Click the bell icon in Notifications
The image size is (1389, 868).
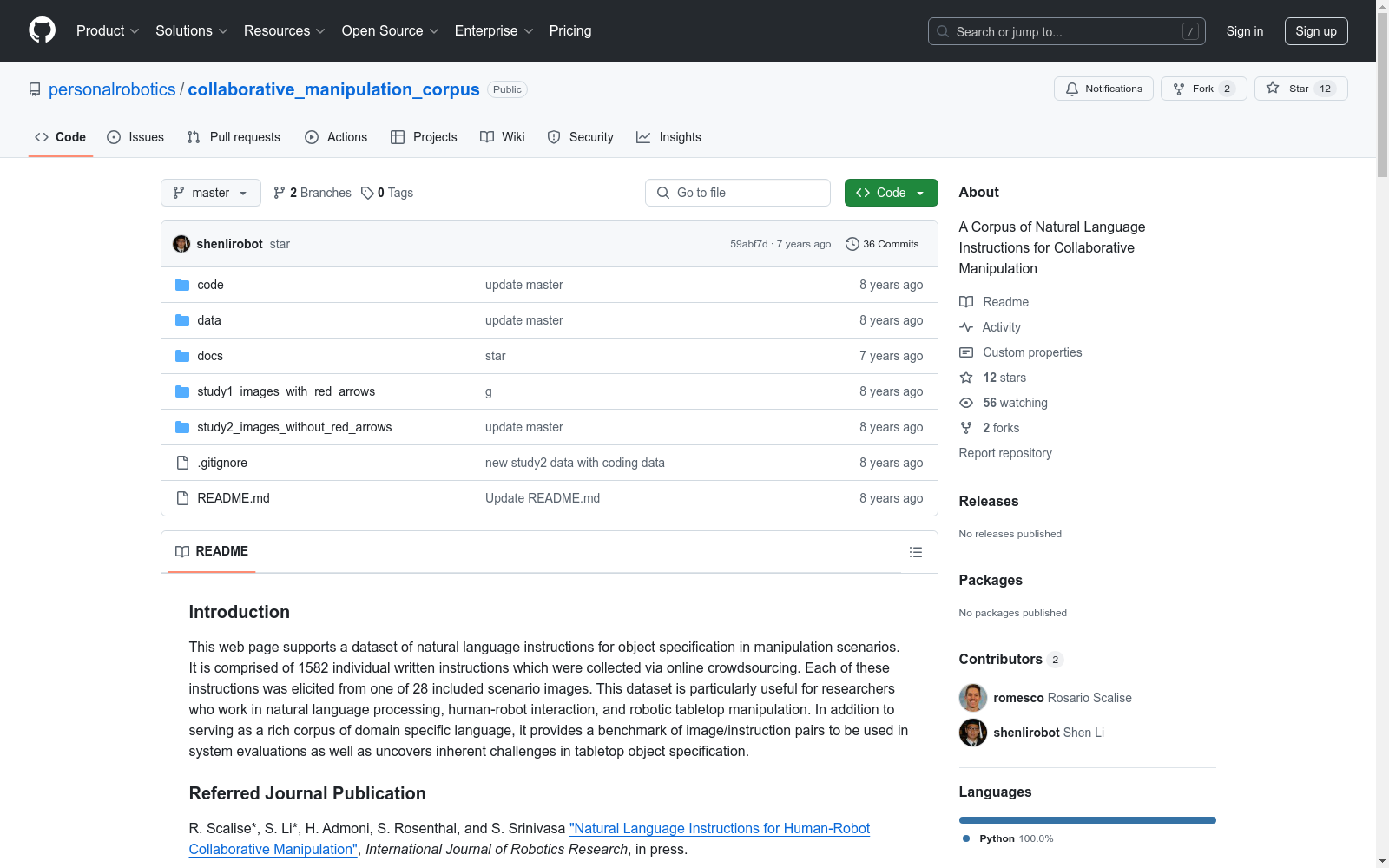point(1072,89)
